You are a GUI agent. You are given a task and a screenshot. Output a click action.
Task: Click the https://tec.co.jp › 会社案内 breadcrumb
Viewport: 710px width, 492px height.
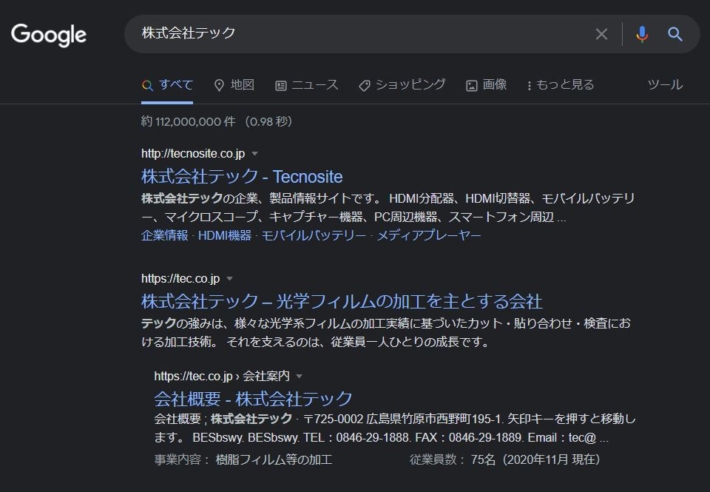(x=222, y=376)
